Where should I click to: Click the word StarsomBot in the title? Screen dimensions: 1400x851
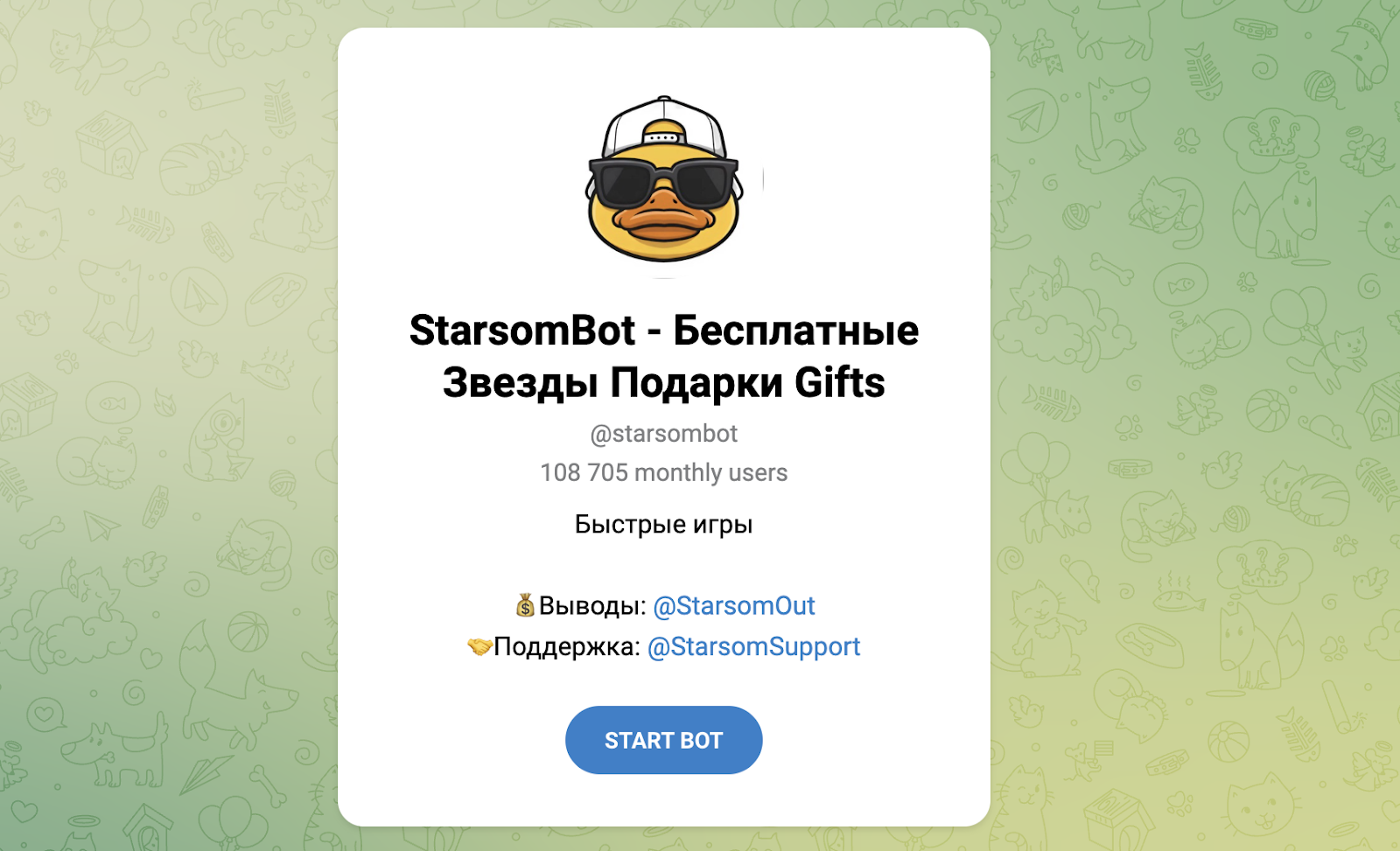coord(522,331)
